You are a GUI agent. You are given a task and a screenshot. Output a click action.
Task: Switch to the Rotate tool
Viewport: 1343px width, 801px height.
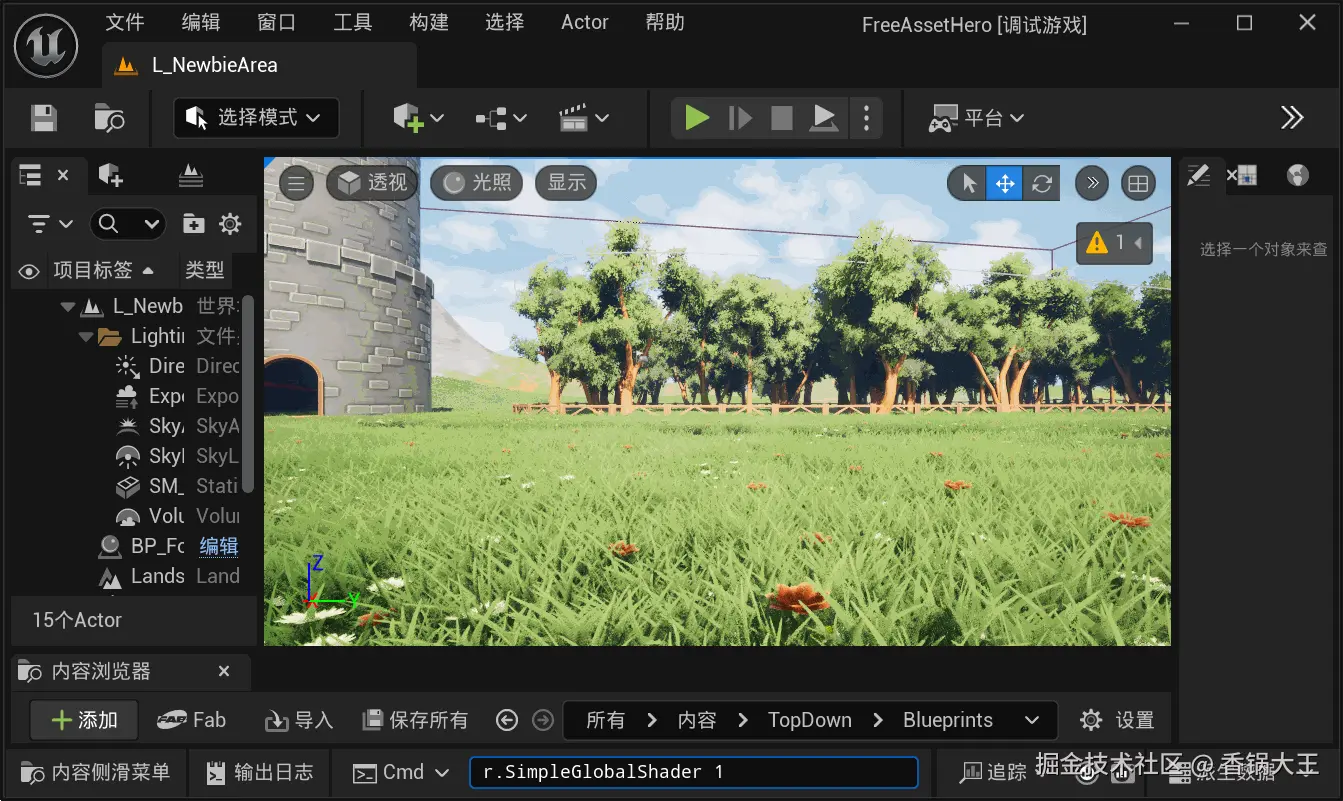[1041, 182]
